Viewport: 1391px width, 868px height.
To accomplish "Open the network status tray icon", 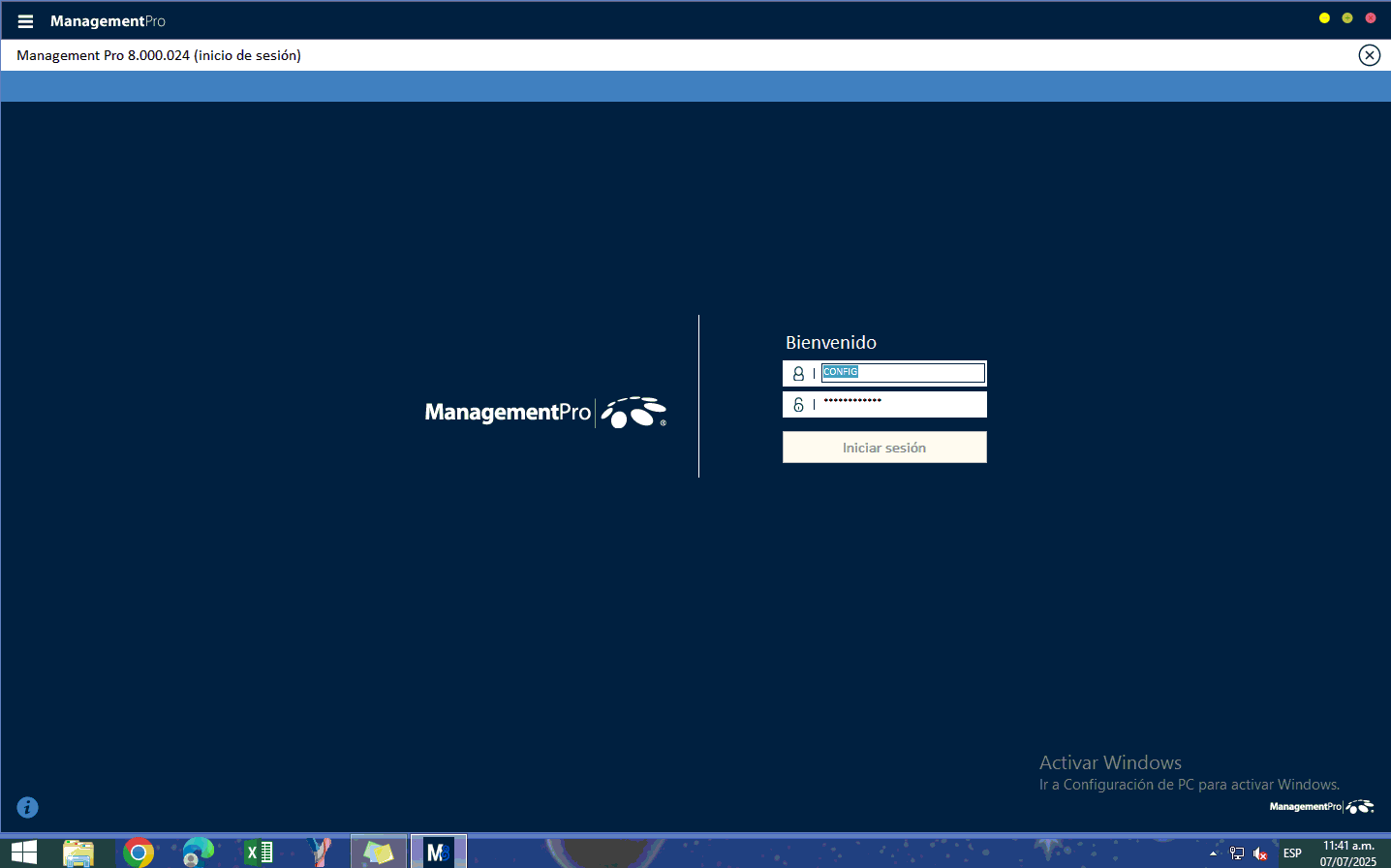I will point(1237,853).
